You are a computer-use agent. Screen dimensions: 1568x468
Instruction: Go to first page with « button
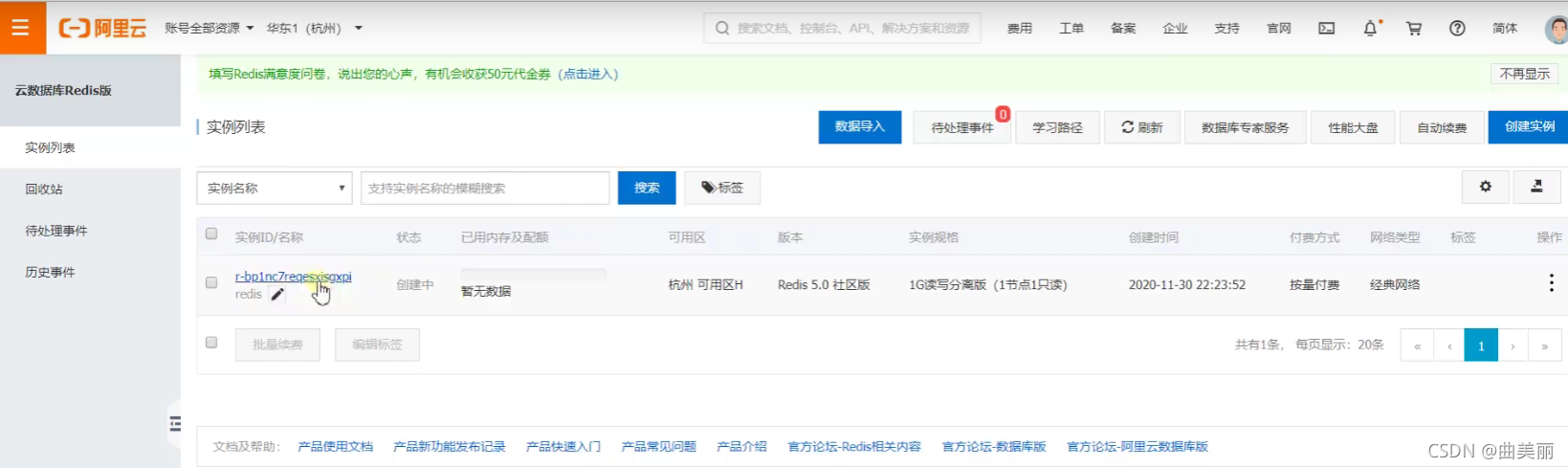click(1417, 345)
